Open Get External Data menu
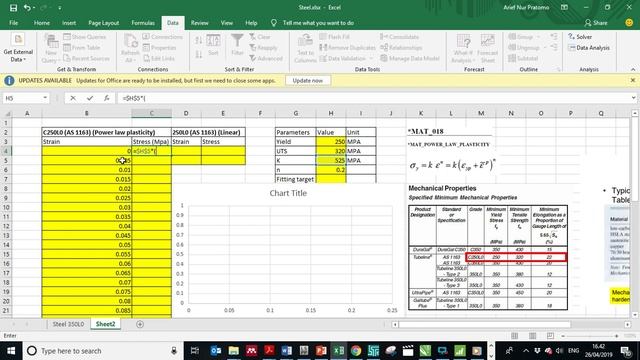 (18, 49)
